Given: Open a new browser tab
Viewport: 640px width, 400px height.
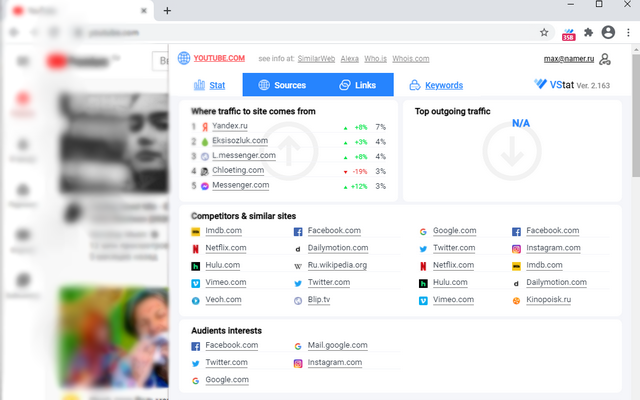Looking at the screenshot, I should point(167,11).
